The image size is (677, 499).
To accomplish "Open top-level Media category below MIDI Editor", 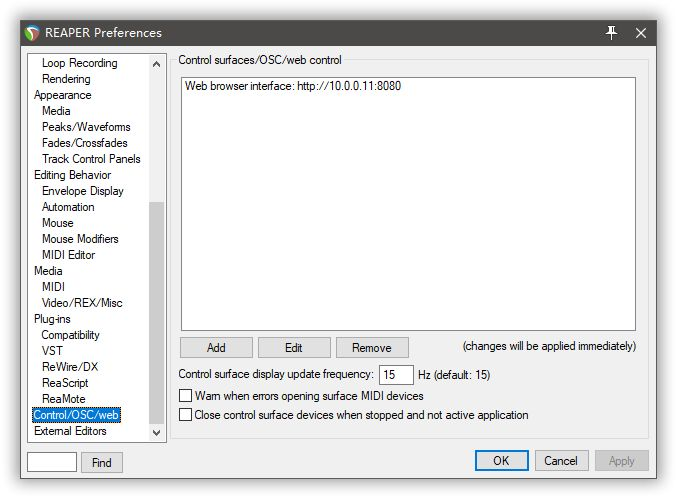I will click(x=48, y=271).
